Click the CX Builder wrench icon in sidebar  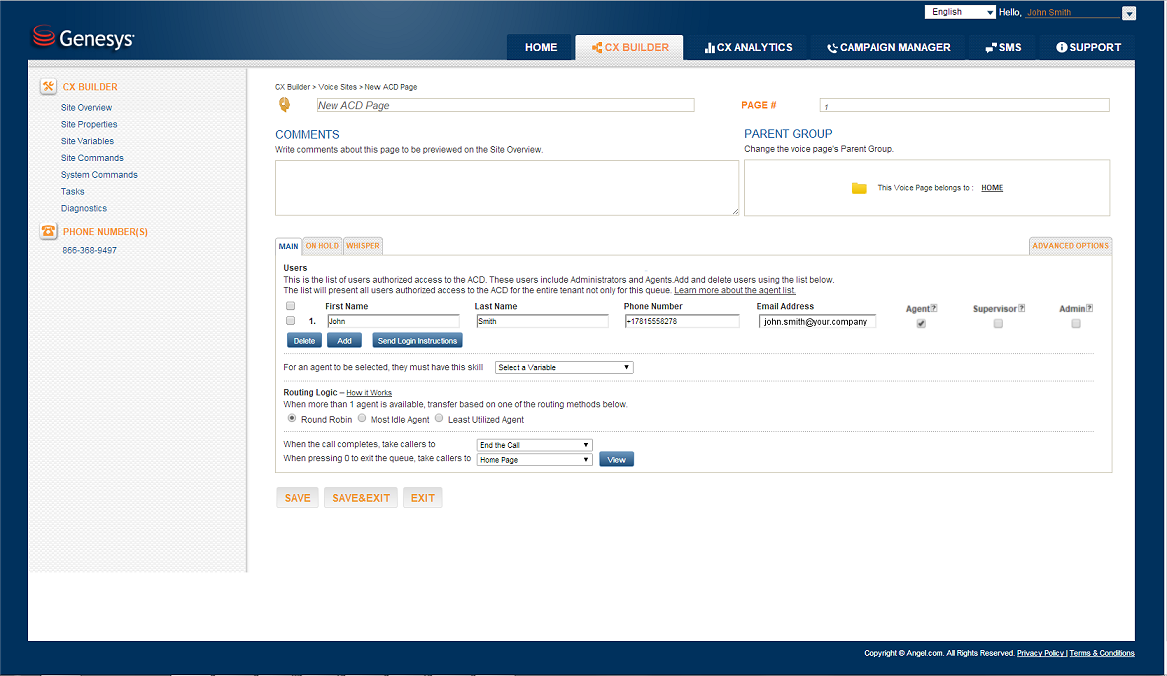48,87
